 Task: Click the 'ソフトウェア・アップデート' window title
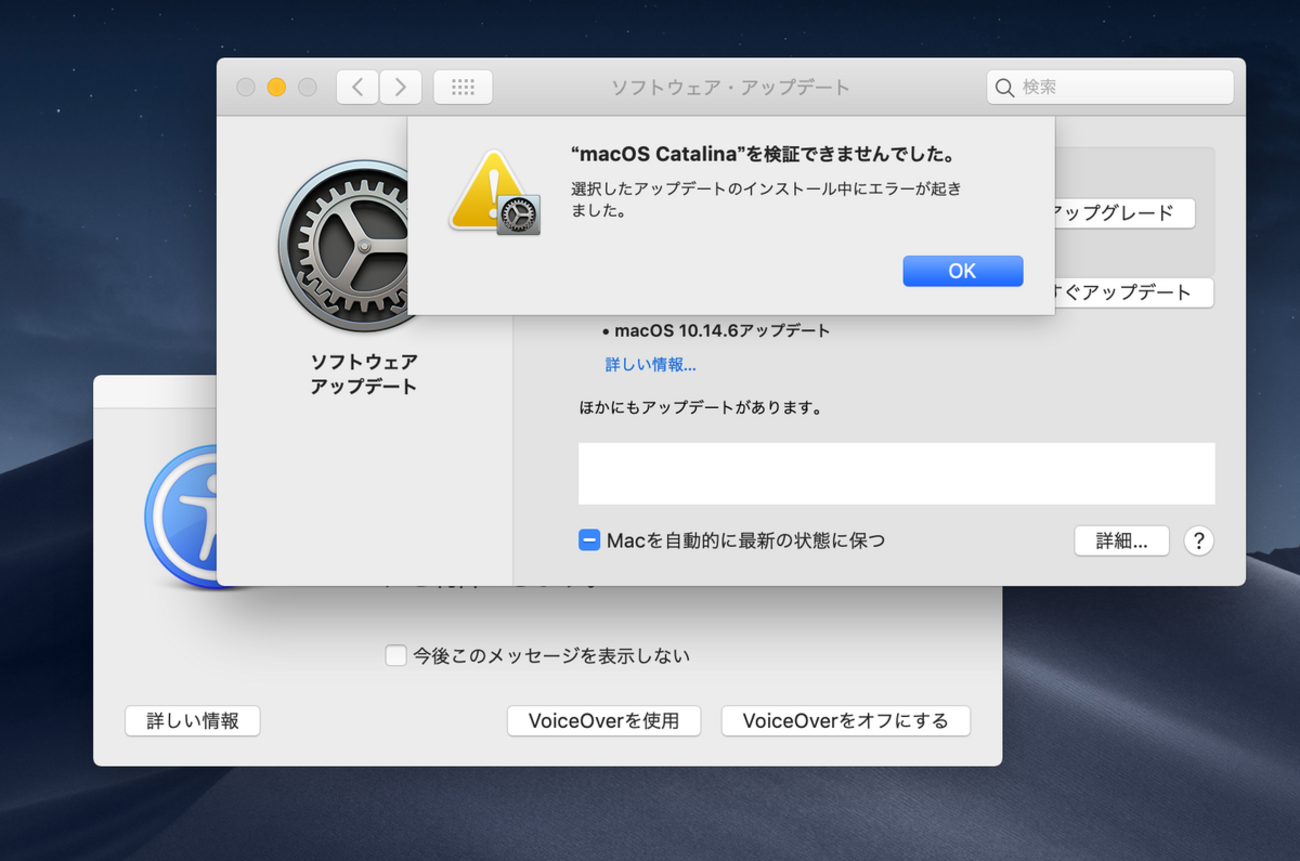point(731,88)
